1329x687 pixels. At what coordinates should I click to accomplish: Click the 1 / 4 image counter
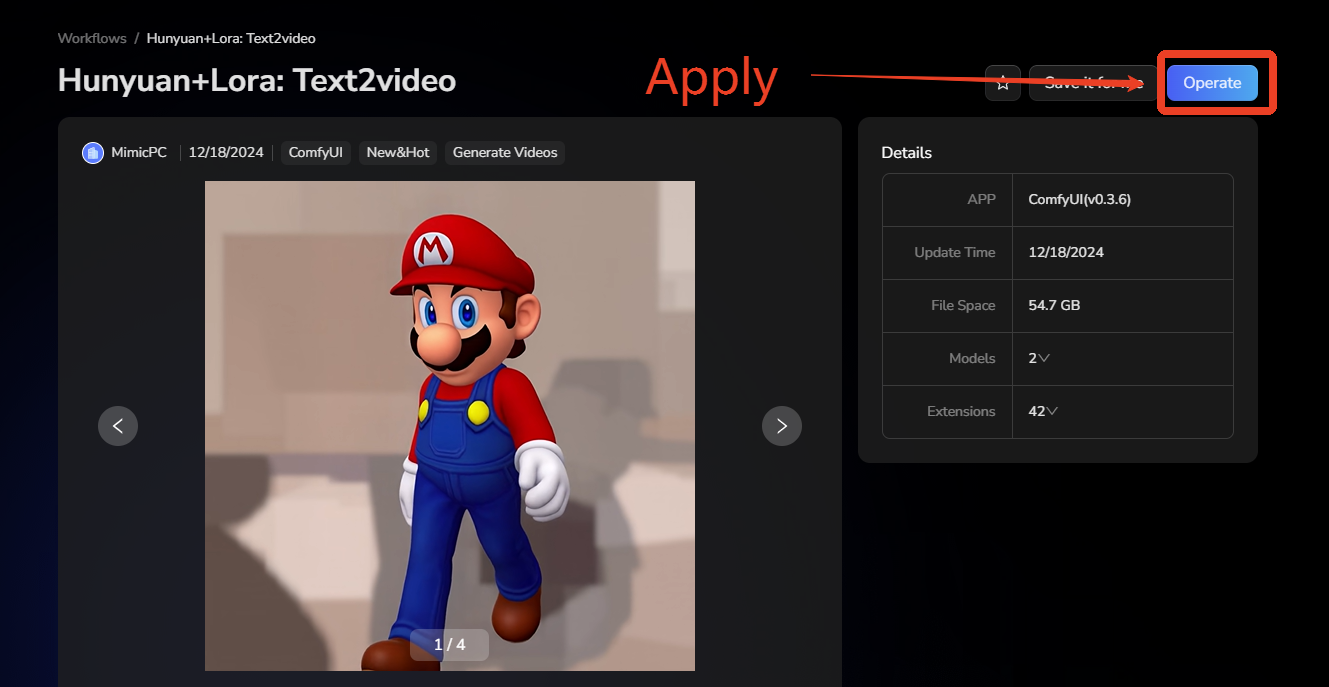[x=449, y=645]
